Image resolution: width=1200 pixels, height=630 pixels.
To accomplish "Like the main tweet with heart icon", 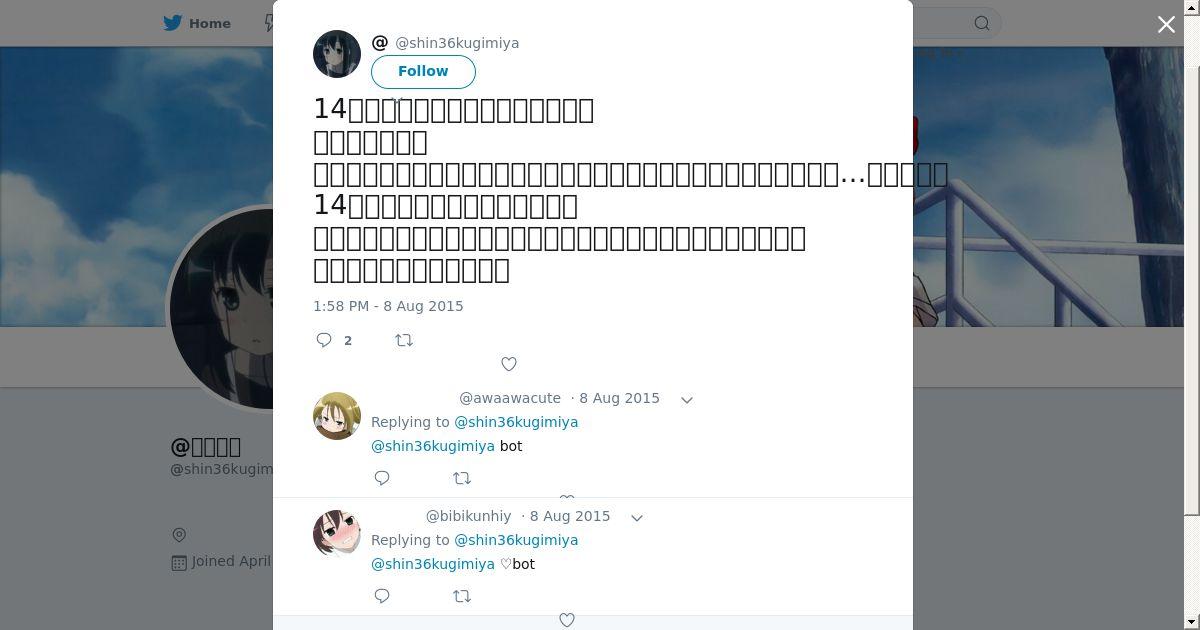I will pos(508,364).
